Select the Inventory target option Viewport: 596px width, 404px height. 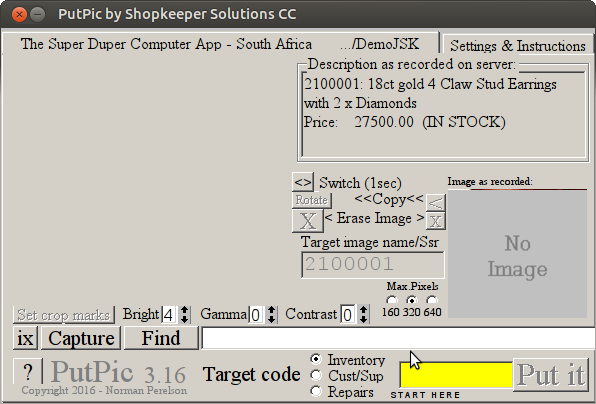(x=316, y=359)
